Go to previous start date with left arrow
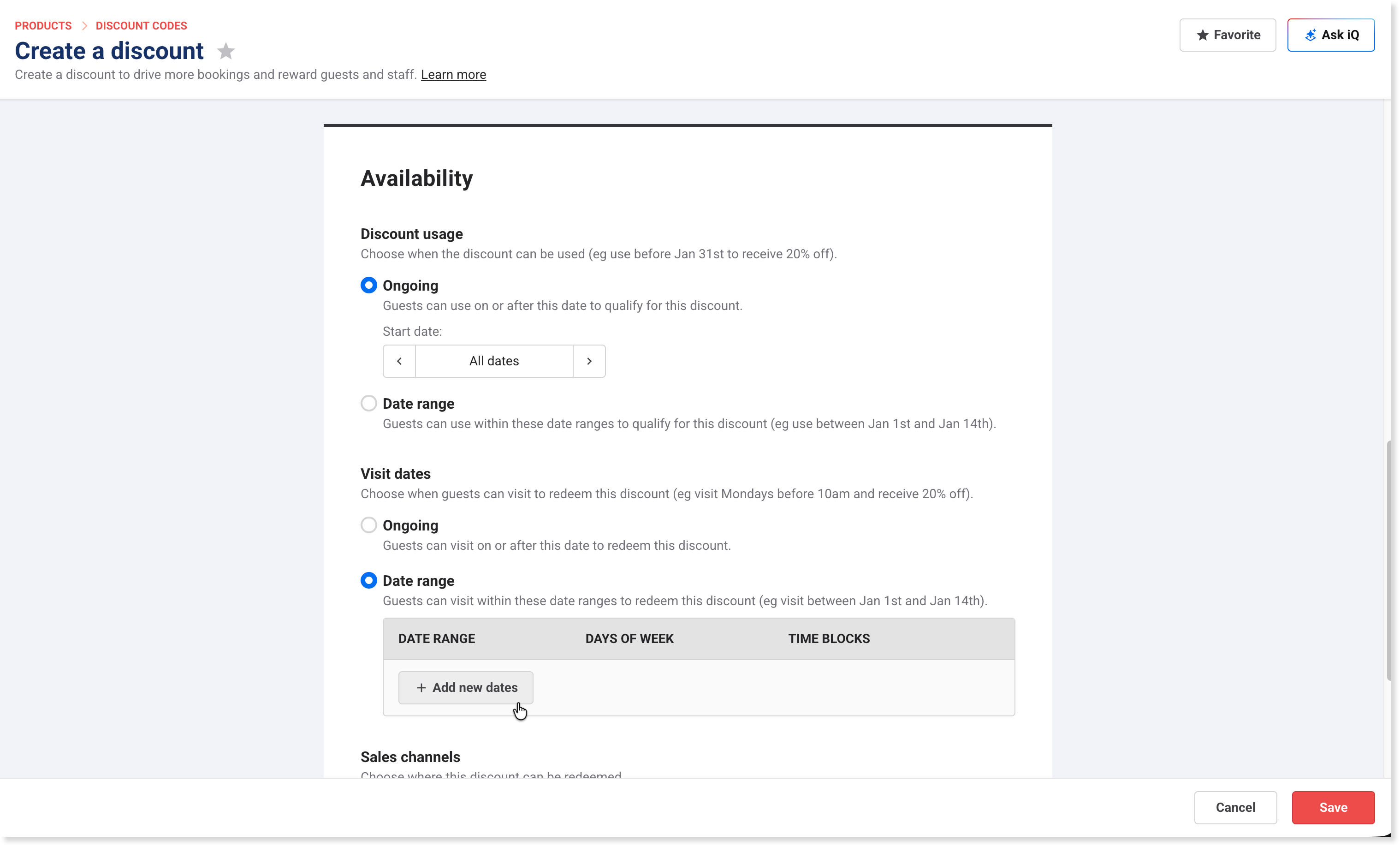This screenshot has width=1400, height=846. pos(399,361)
